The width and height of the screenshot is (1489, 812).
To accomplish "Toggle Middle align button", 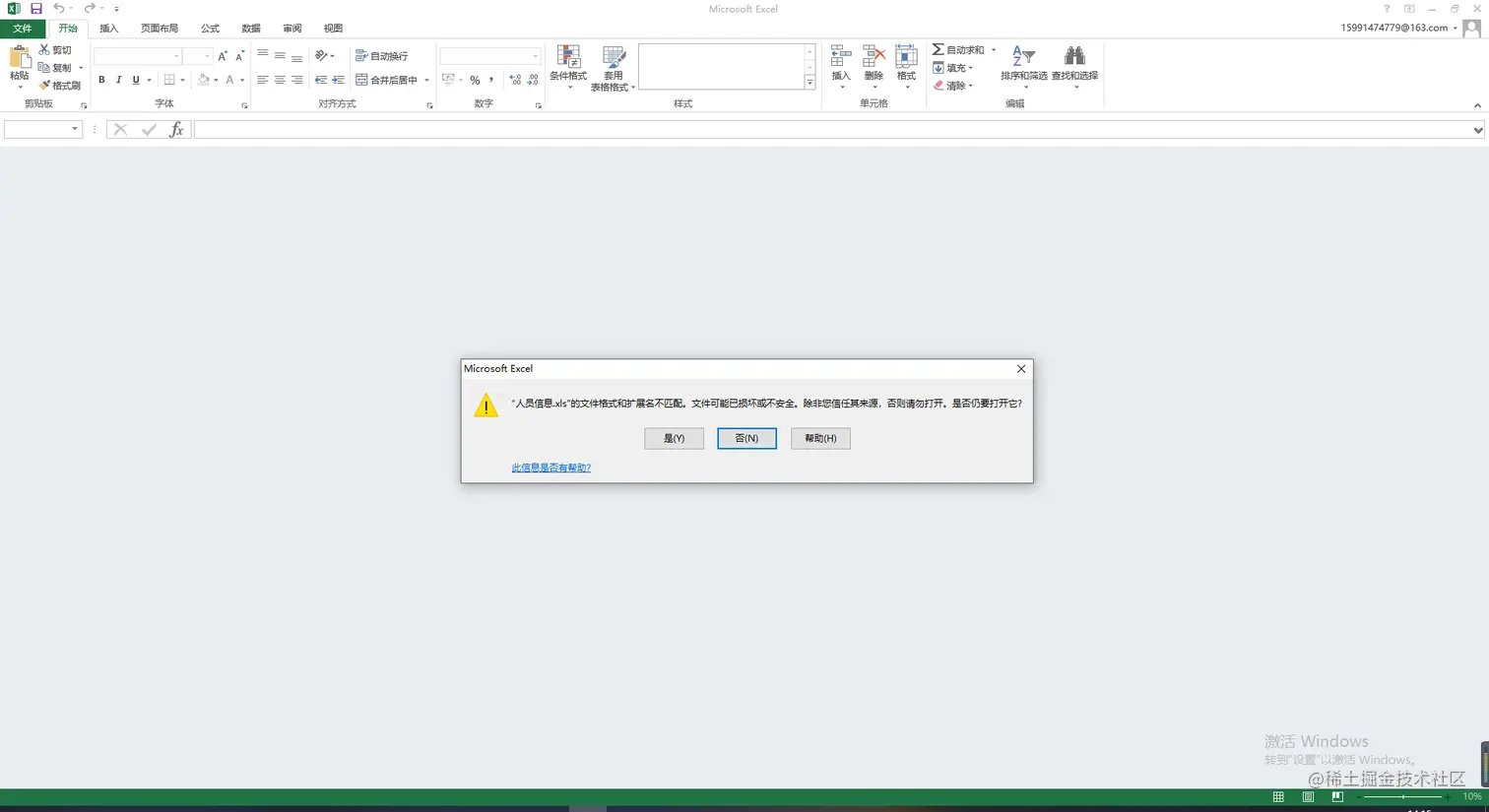I will point(280,56).
